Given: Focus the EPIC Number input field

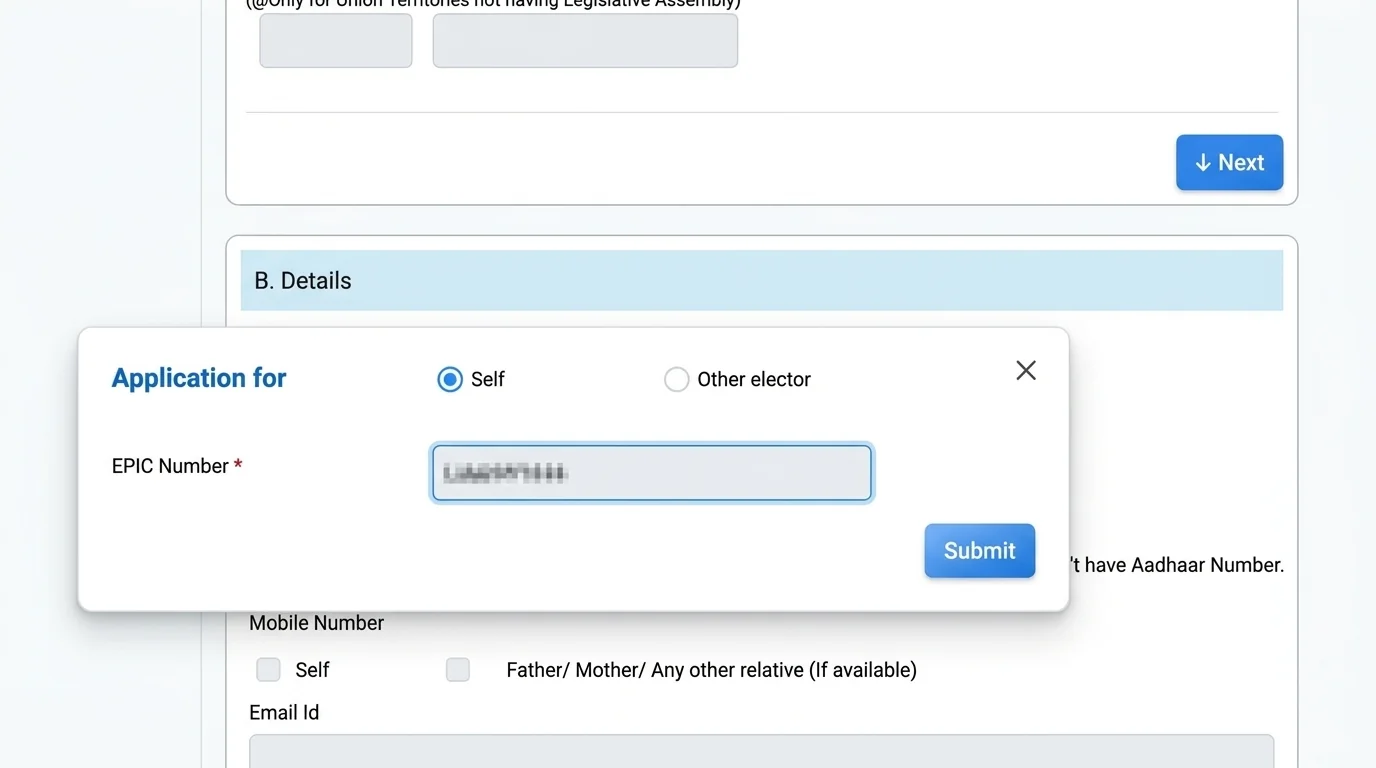Looking at the screenshot, I should [x=652, y=473].
